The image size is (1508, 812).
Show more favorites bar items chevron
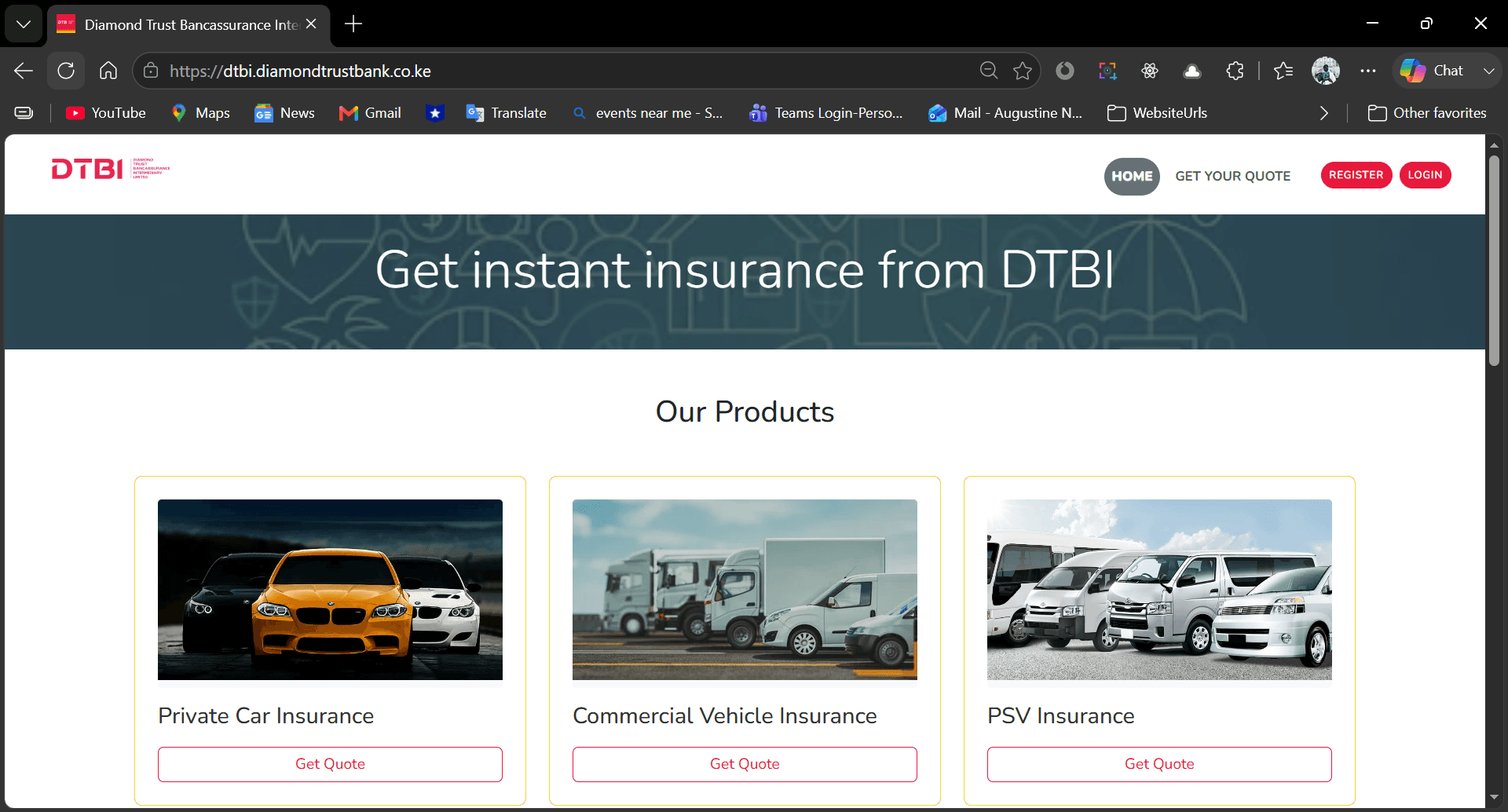[x=1324, y=113]
